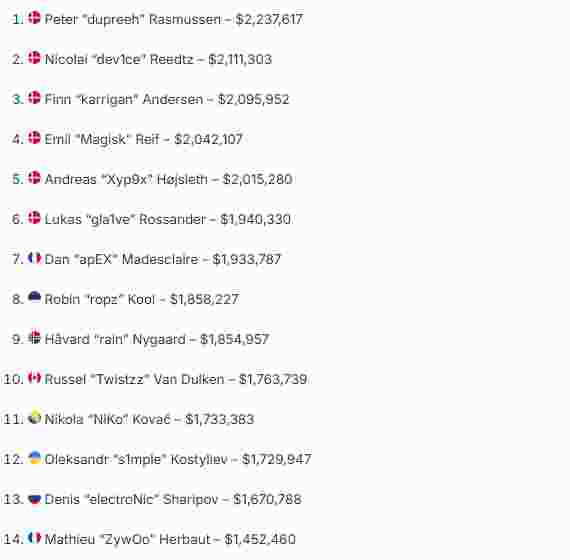
Task: Click the Danish flag next to dupreeh
Action: [x=35, y=18]
